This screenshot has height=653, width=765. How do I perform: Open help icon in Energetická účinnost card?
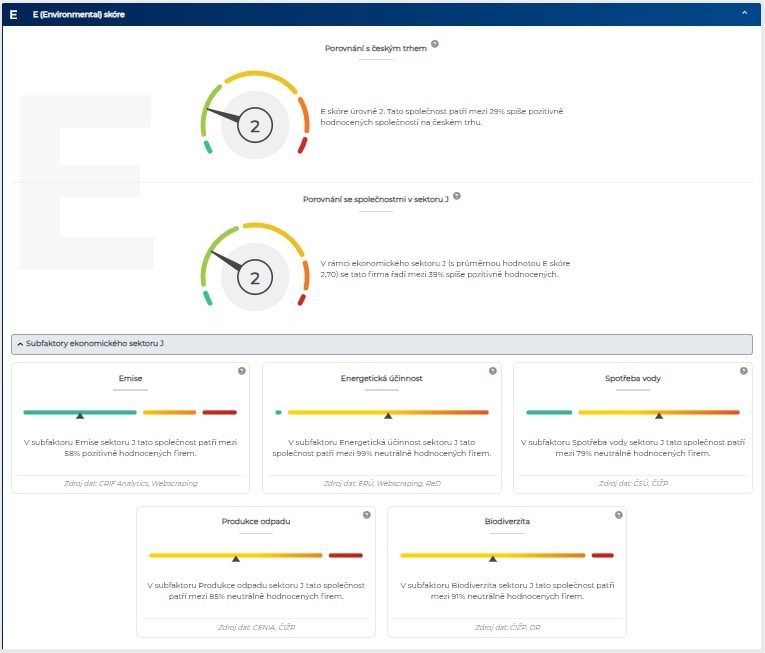(492, 371)
